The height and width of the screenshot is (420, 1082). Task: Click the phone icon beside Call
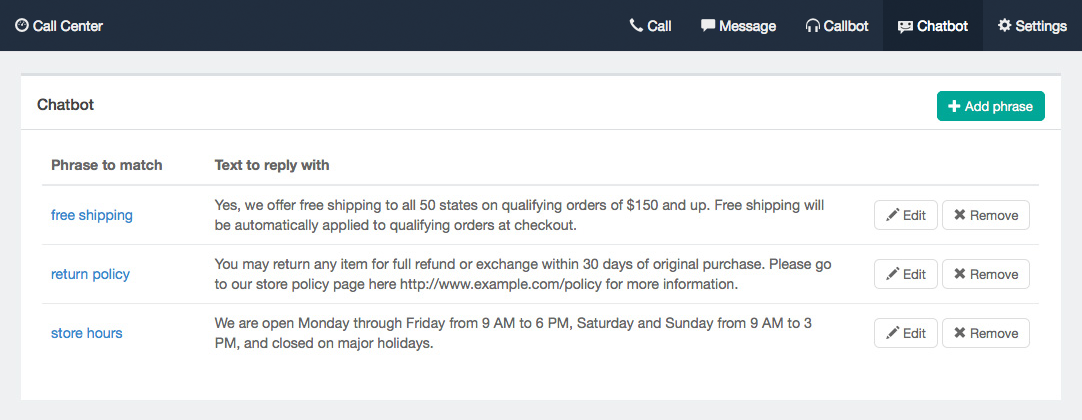[x=636, y=26]
